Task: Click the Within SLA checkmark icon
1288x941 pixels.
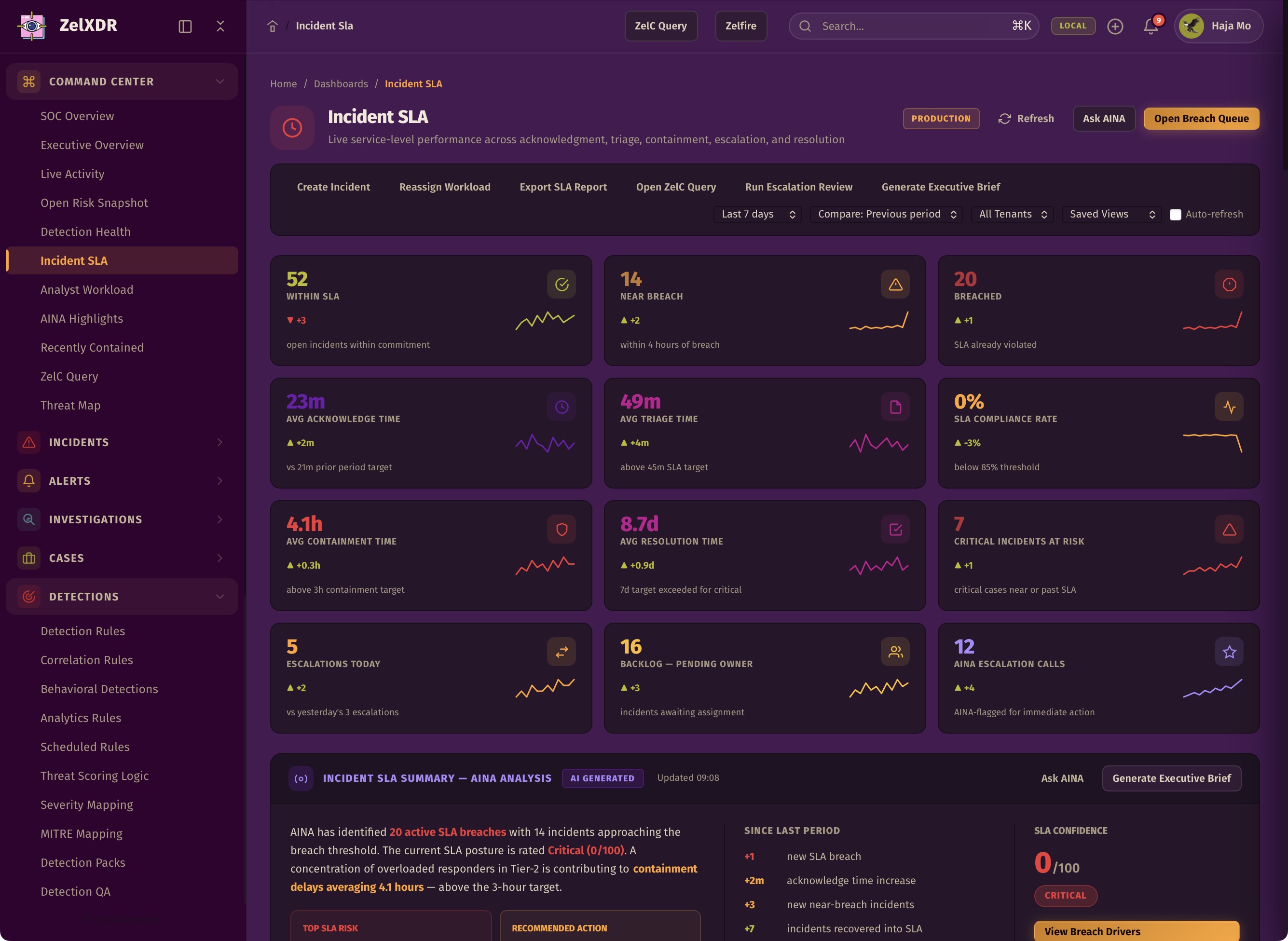Action: click(561, 284)
